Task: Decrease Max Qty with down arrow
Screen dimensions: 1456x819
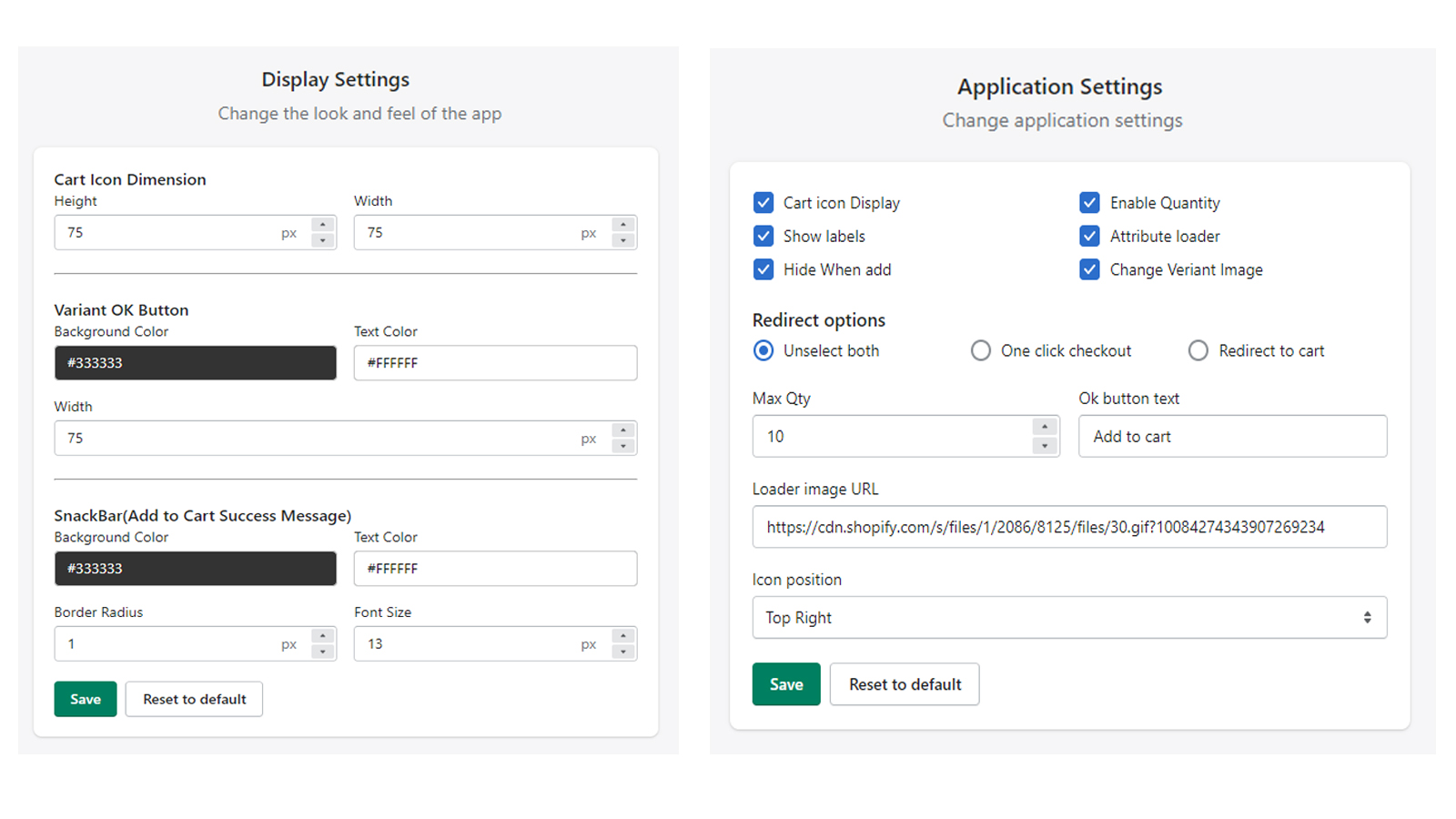Action: [x=1045, y=446]
